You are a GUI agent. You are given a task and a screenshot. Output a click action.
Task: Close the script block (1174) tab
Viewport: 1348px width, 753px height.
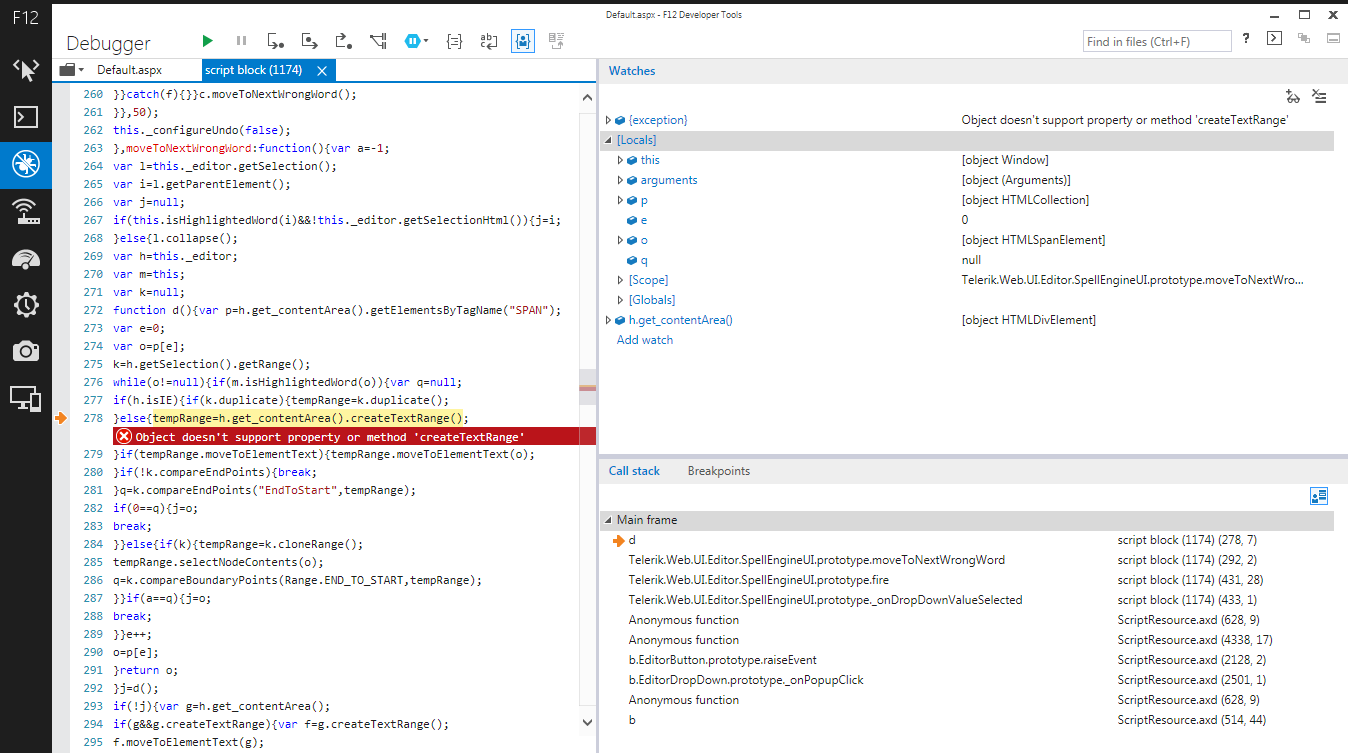(322, 71)
